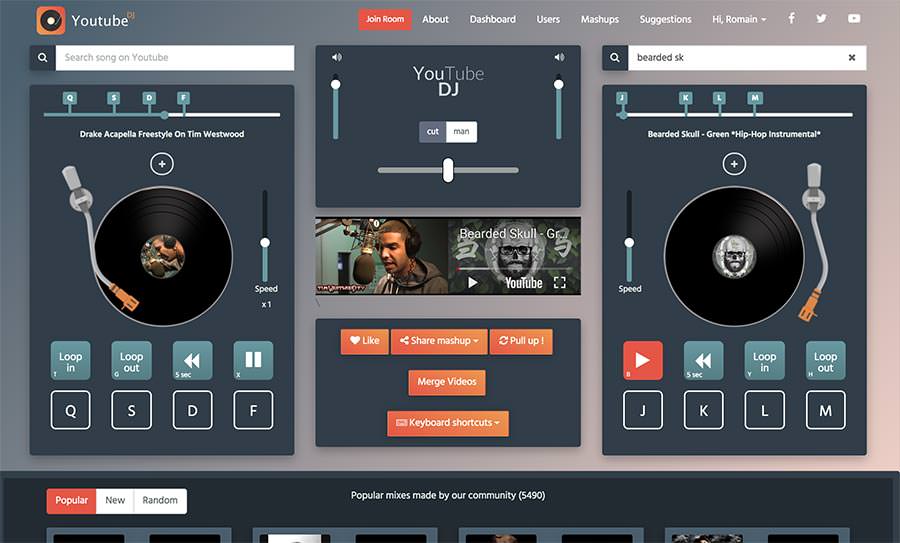
Task: Clear the 'bearded sk' search text
Action: point(852,57)
